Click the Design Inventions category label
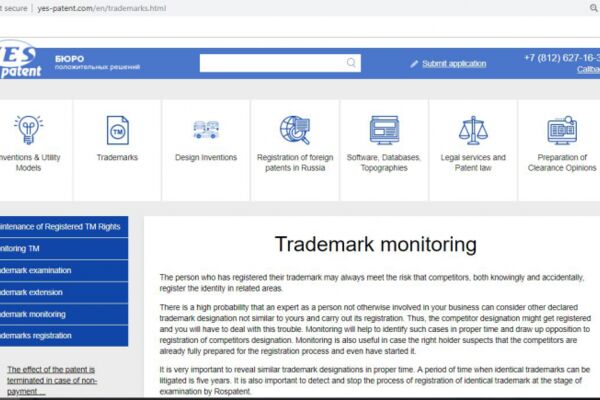Viewport: 600px width, 400px height. coord(206,157)
